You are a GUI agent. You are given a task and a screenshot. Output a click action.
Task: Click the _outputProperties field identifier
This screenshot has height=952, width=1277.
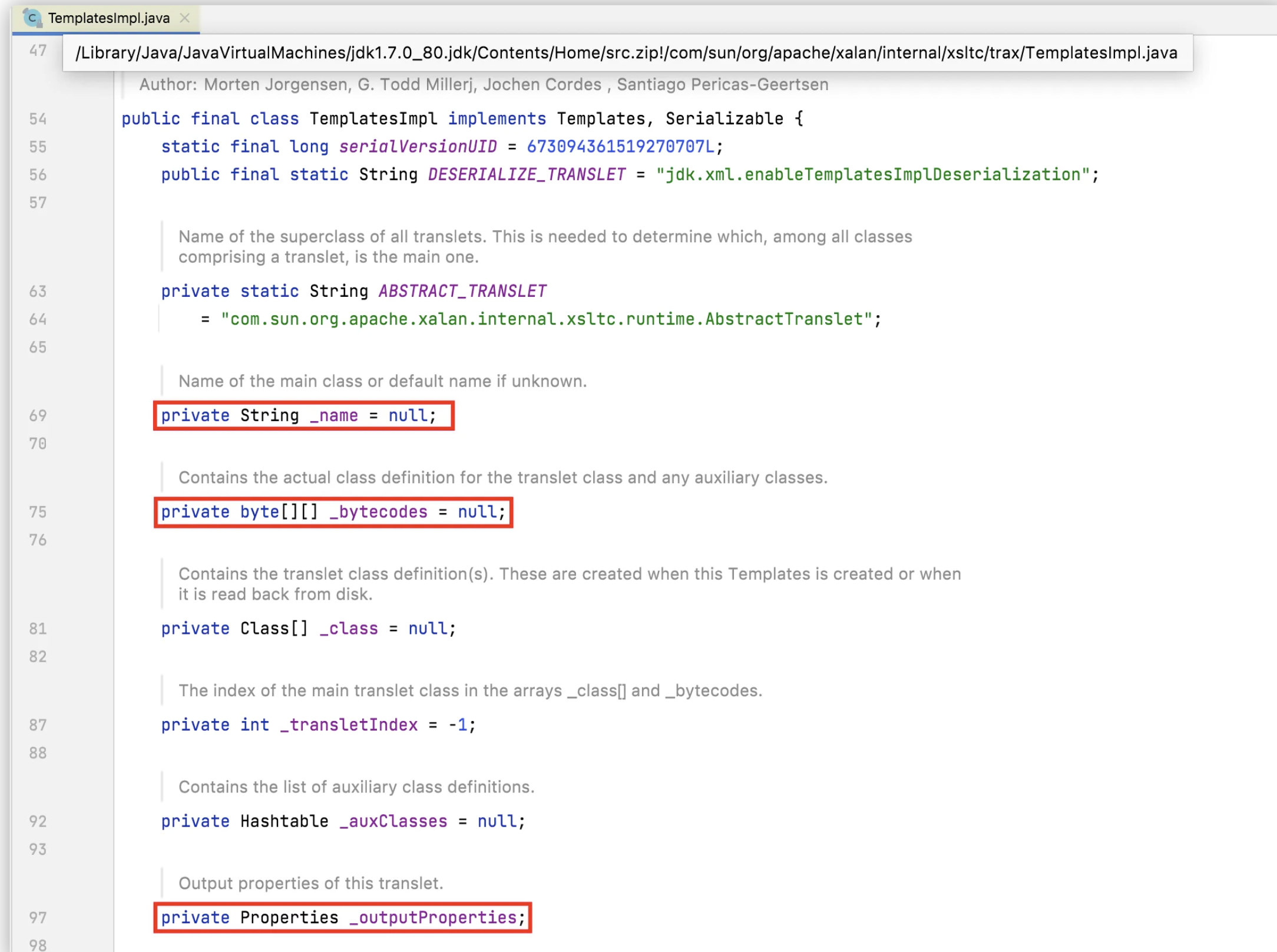(433, 917)
